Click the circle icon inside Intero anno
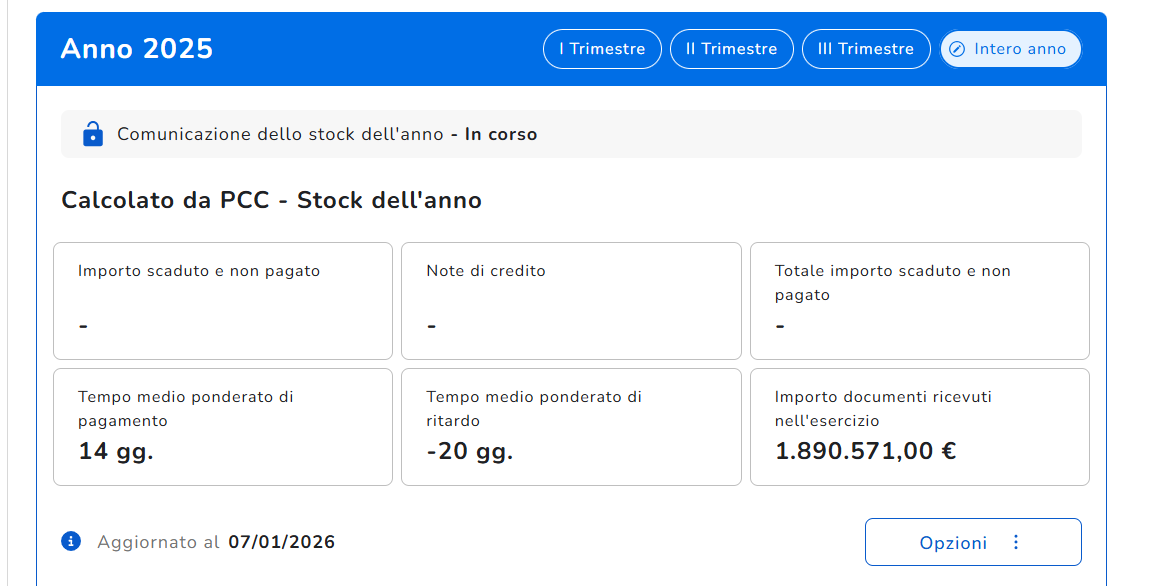 (957, 49)
